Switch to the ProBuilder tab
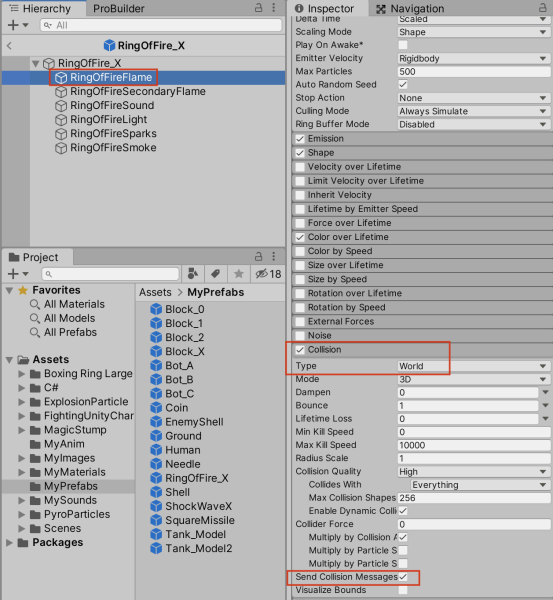The height and width of the screenshot is (600, 553). coord(119,8)
